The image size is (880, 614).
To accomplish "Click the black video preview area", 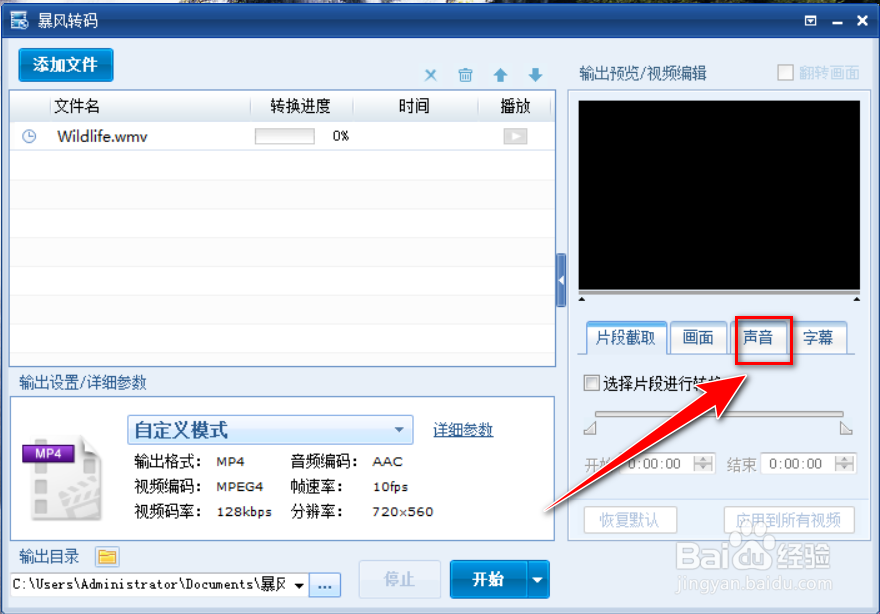I will tap(719, 195).
